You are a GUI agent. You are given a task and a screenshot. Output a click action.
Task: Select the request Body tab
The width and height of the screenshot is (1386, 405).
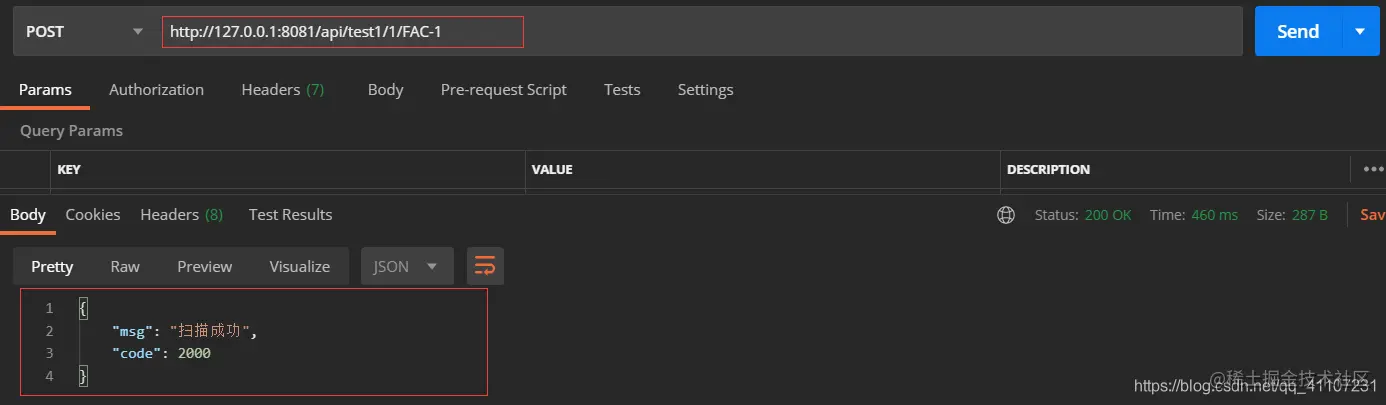tap(385, 90)
